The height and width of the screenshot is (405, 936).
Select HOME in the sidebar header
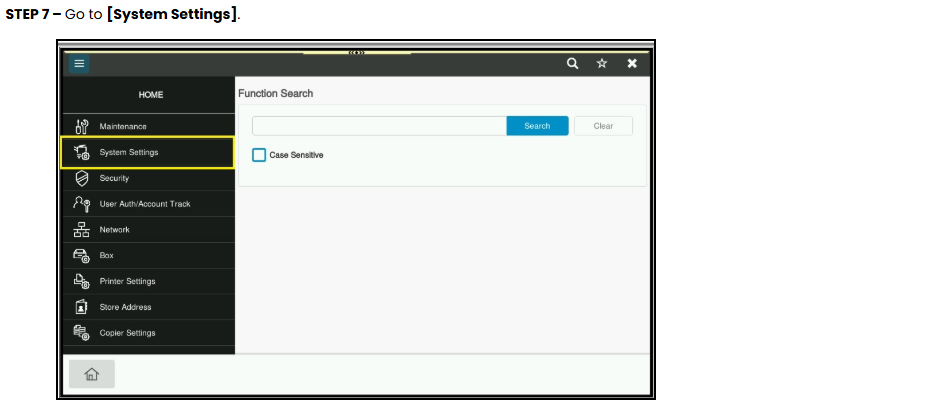[x=150, y=94]
